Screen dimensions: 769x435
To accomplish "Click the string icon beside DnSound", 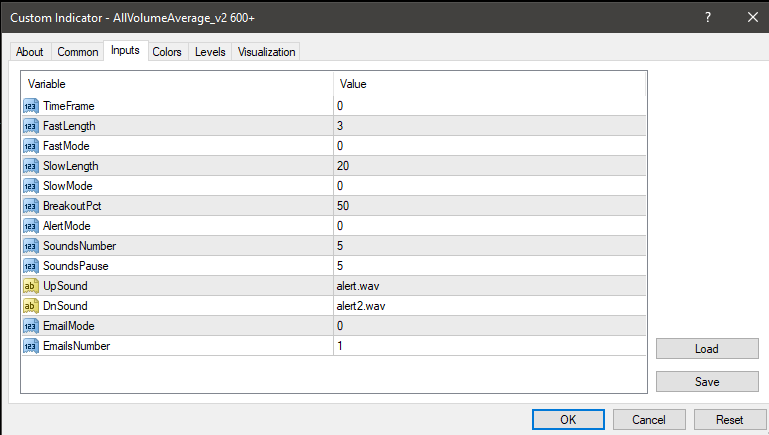I will (x=30, y=306).
